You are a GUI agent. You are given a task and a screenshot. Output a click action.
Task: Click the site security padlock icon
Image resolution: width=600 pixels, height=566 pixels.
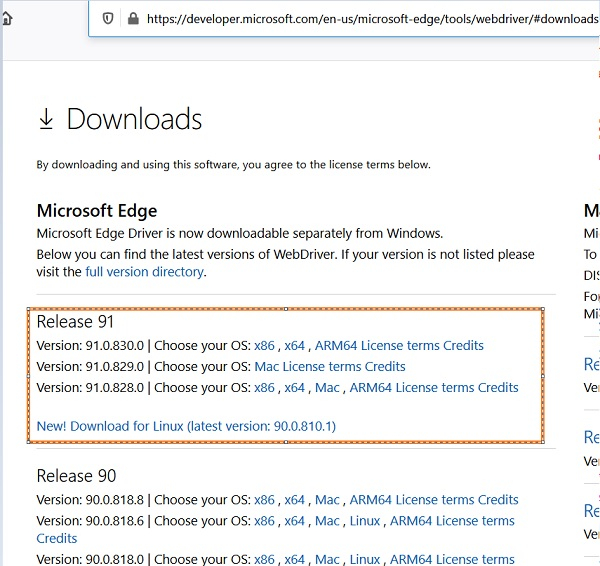(x=133, y=18)
